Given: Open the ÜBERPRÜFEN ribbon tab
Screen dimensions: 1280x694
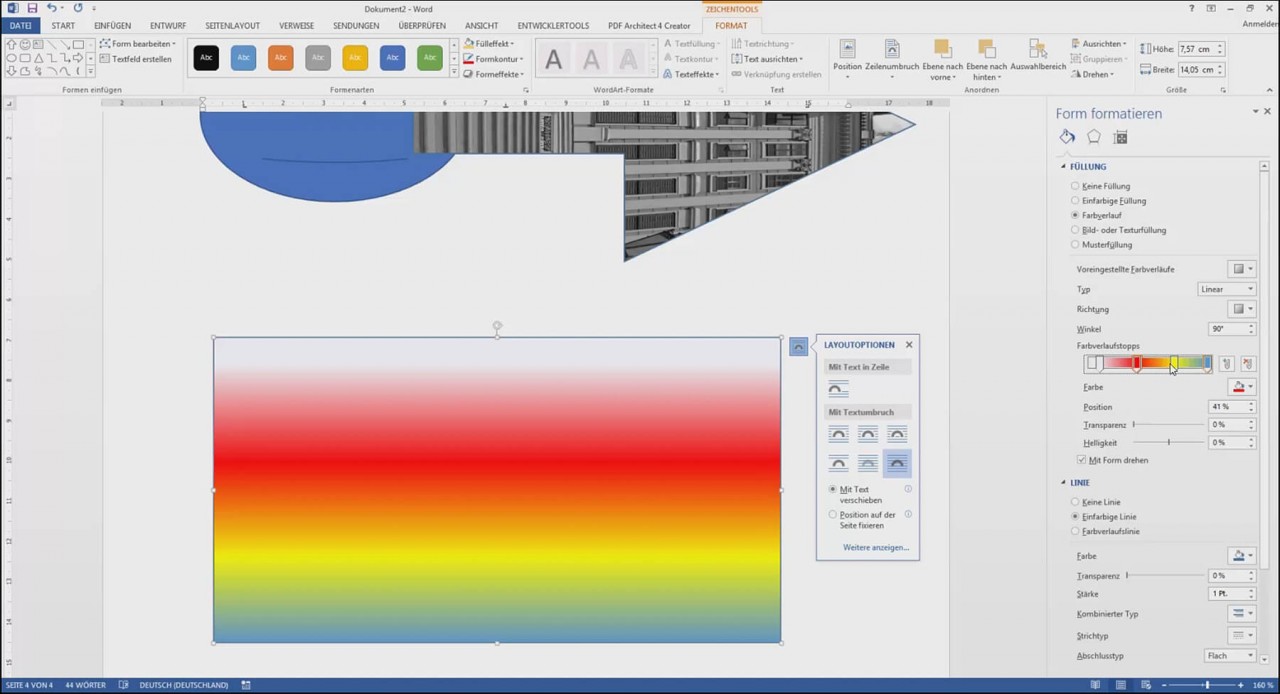Looking at the screenshot, I should (423, 25).
